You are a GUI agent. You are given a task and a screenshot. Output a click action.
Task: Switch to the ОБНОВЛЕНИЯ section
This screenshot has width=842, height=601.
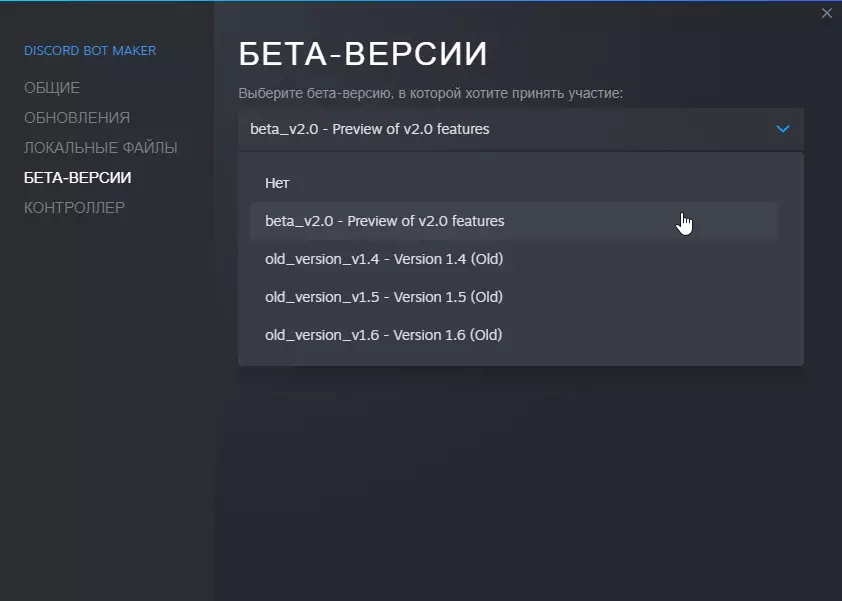[x=77, y=118]
